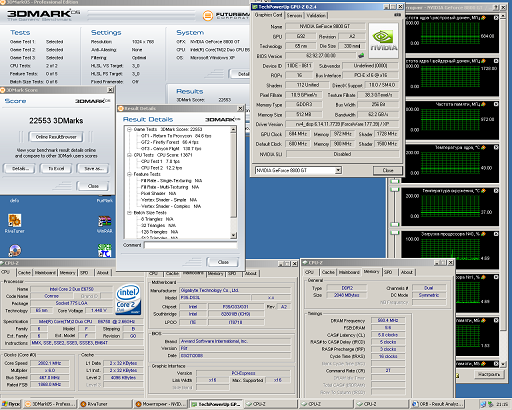Click Details... button in 3DMark Score
Viewport: 512px width, 410px height.
20,169
